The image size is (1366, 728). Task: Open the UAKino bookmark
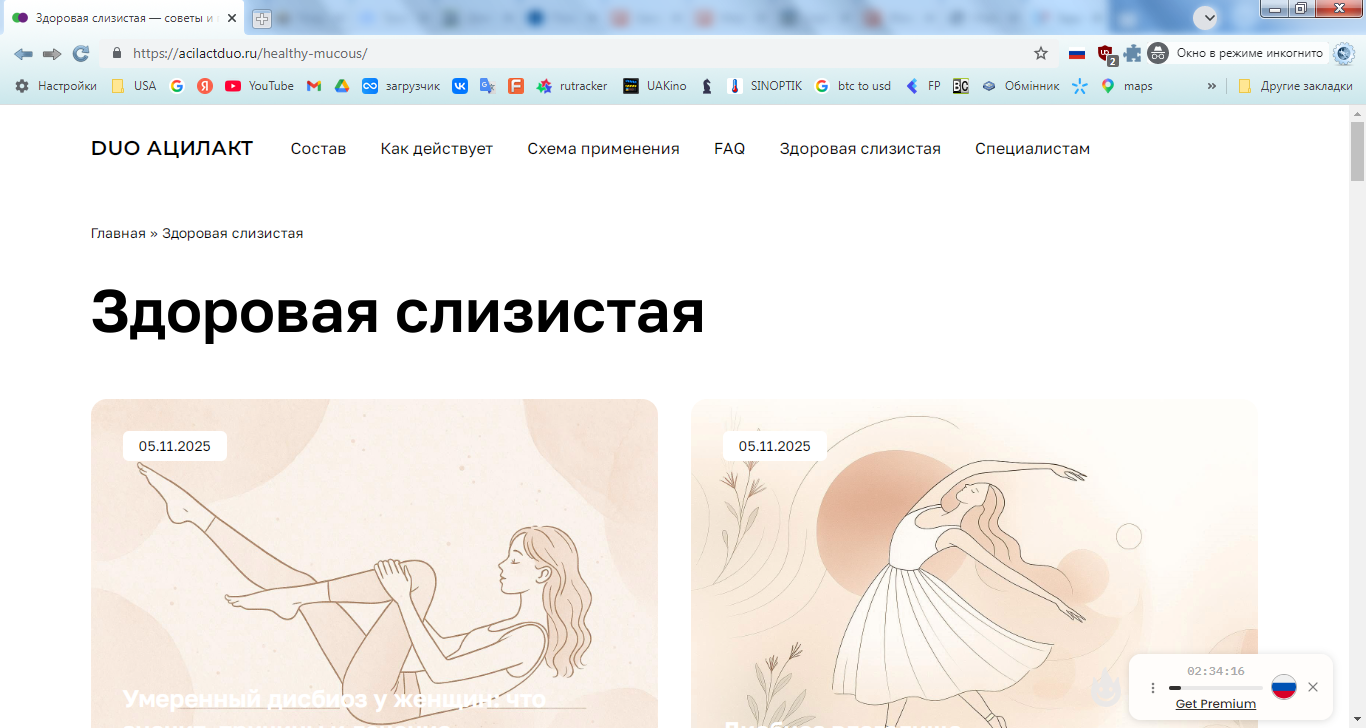pyautogui.click(x=655, y=86)
